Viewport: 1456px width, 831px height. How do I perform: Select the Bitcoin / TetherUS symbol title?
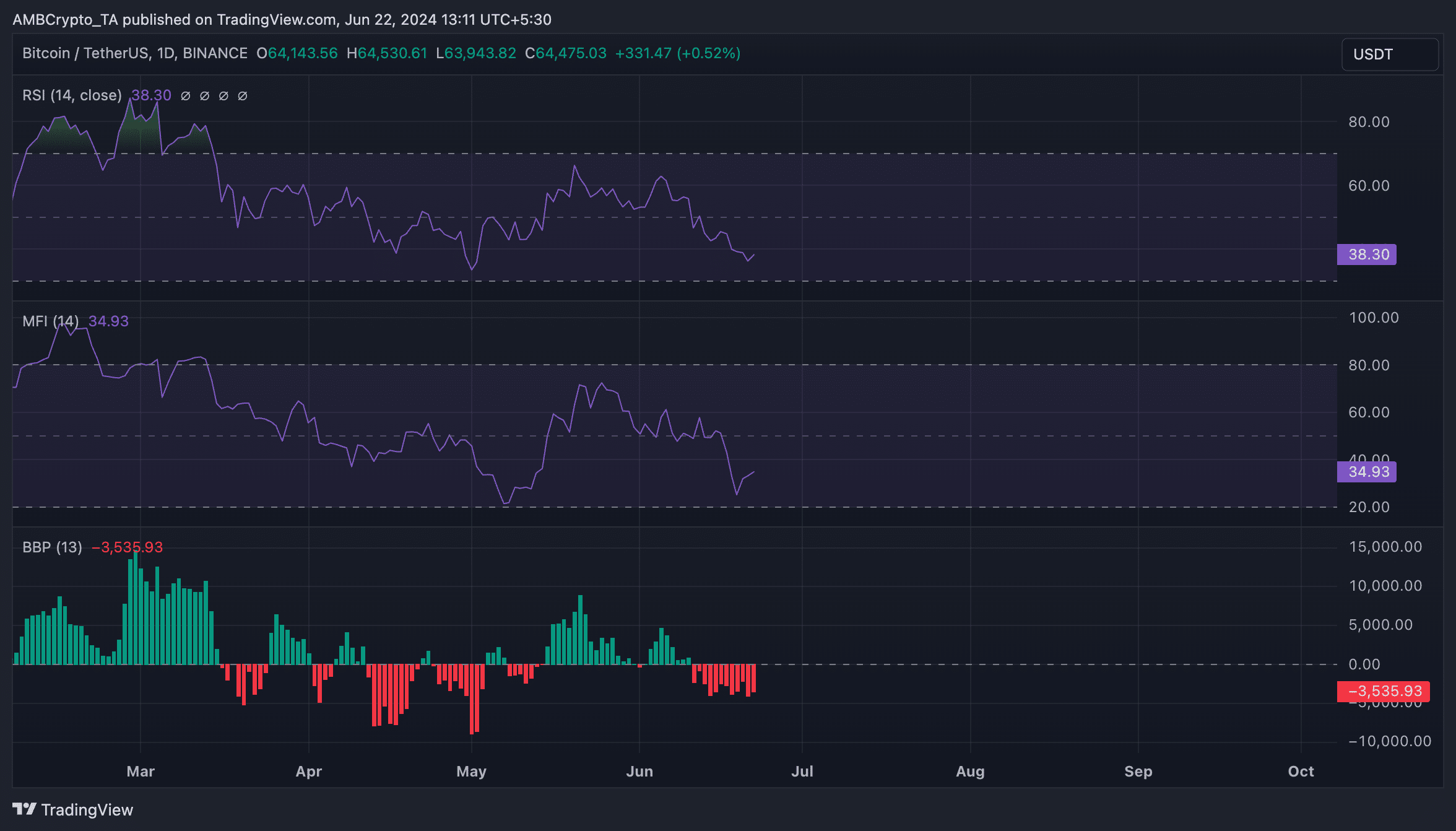click(135, 53)
